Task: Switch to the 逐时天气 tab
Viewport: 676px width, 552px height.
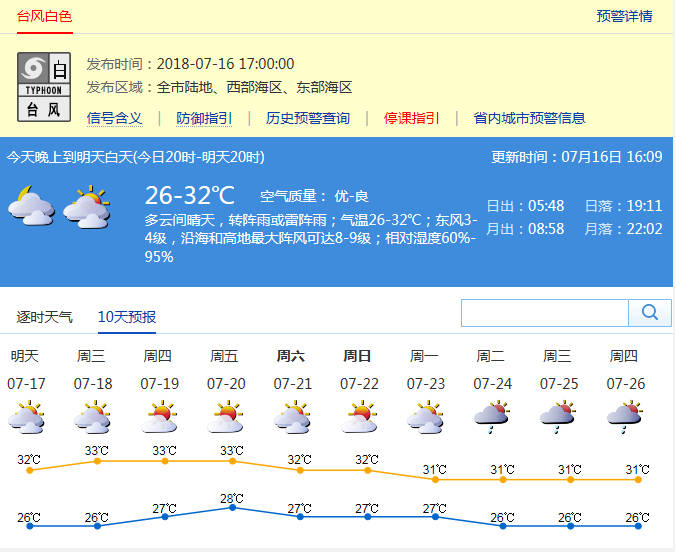Action: click(44, 317)
